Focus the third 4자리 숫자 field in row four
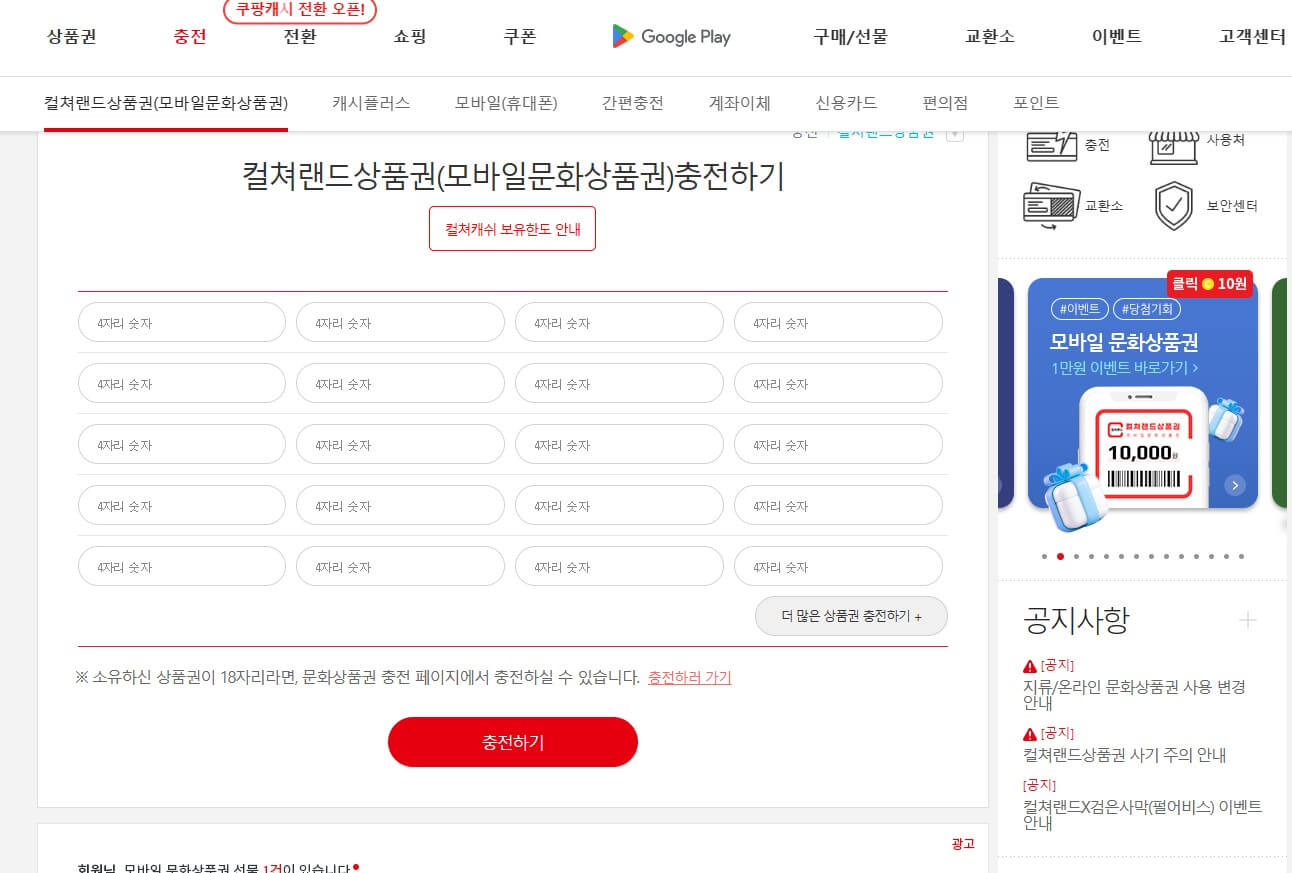1292x873 pixels. pyautogui.click(x=619, y=506)
